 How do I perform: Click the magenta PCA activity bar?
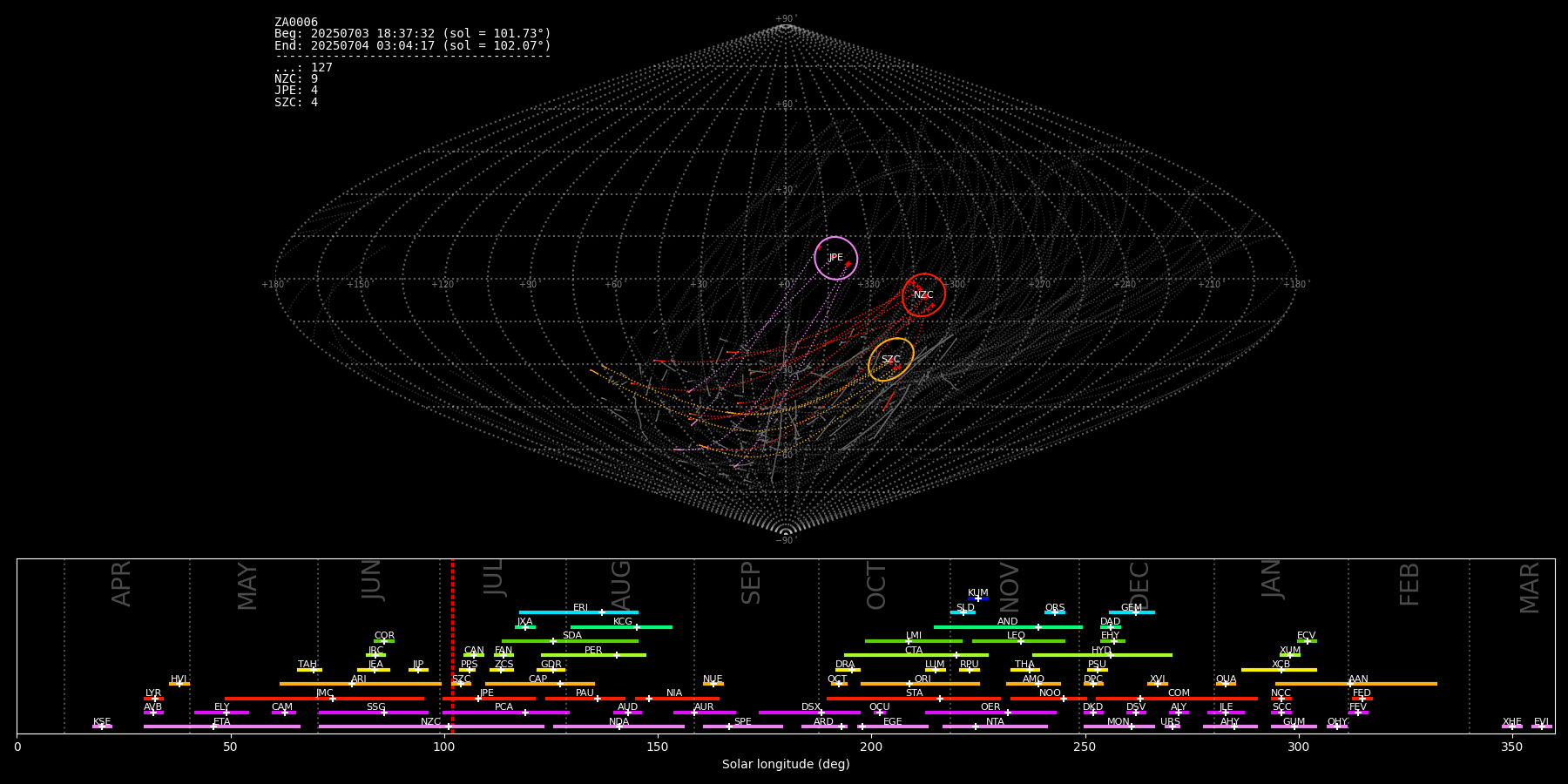pos(505,713)
